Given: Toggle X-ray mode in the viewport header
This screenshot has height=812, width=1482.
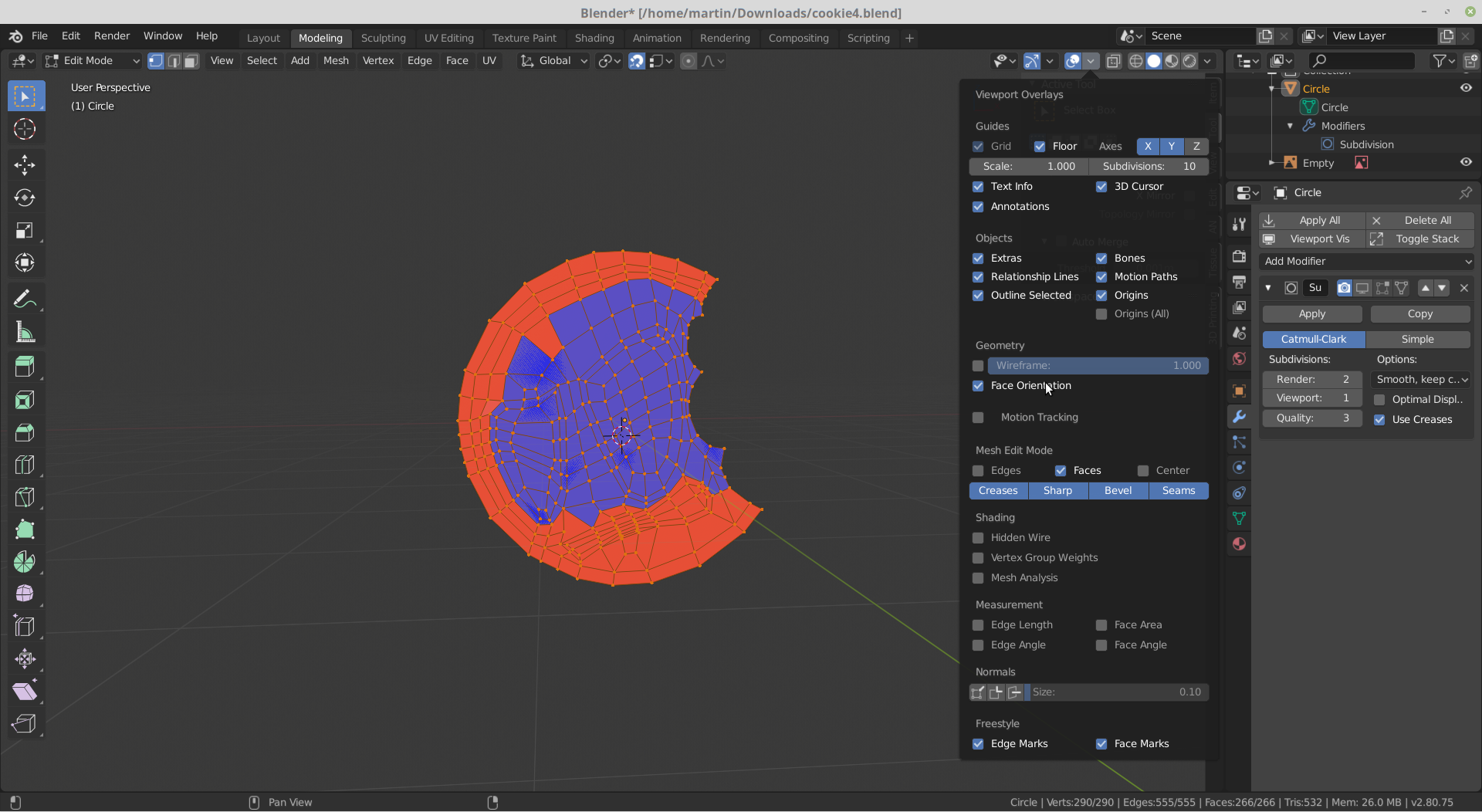Looking at the screenshot, I should [1114, 61].
